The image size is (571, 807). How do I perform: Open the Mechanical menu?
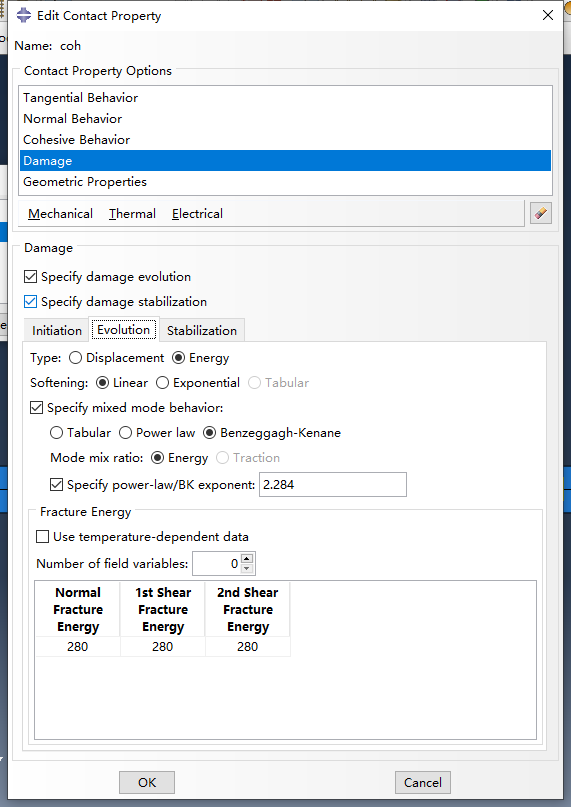[60, 214]
